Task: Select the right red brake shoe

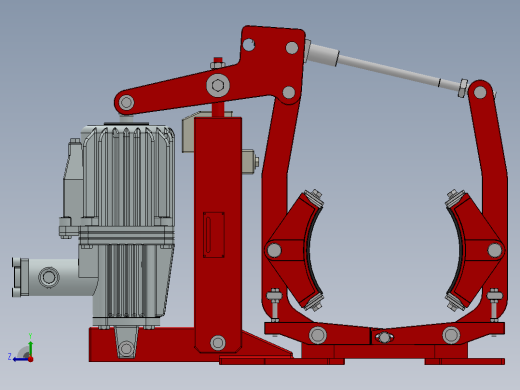Action: 475,250
